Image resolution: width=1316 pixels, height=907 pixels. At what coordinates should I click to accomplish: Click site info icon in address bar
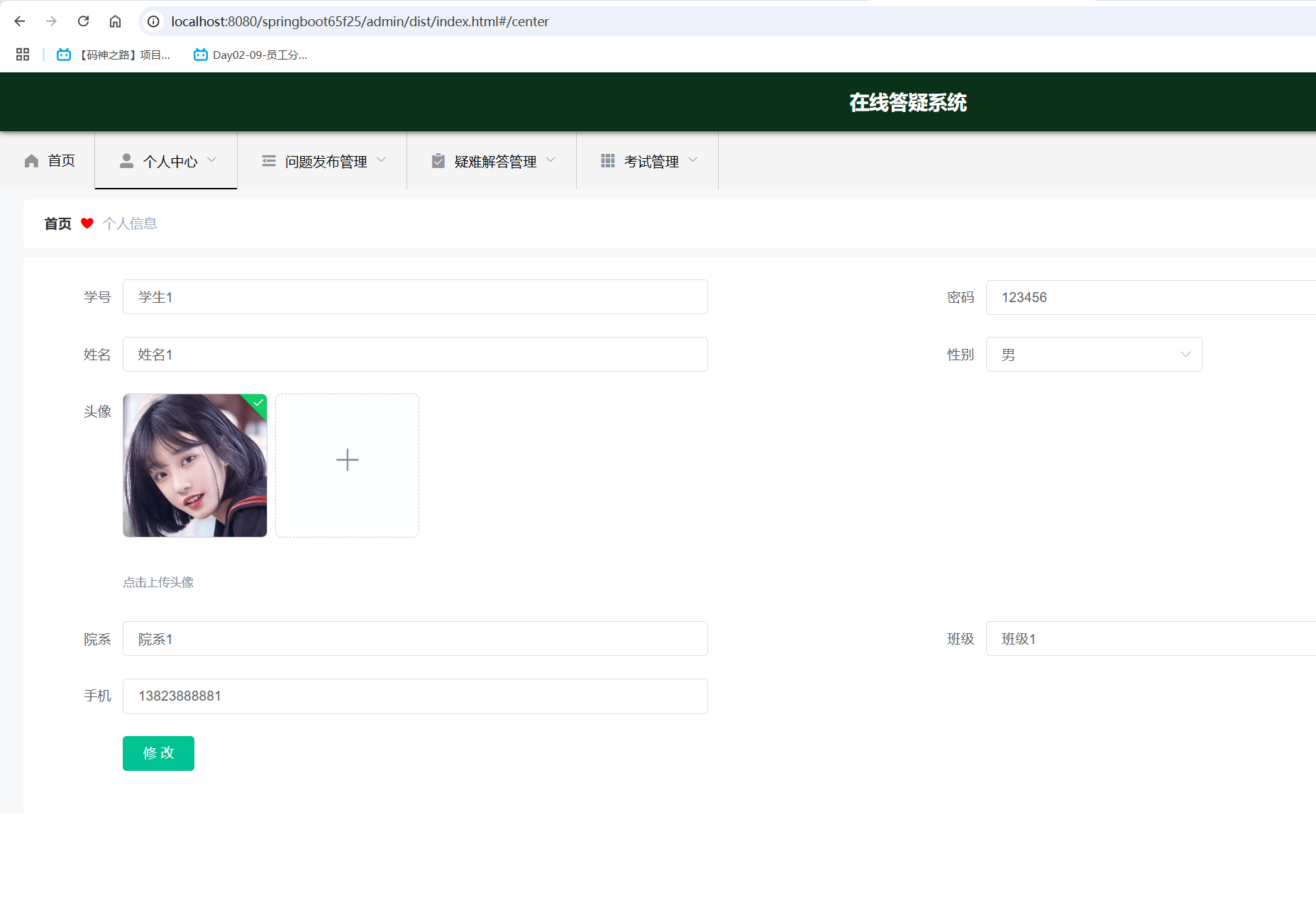point(153,21)
